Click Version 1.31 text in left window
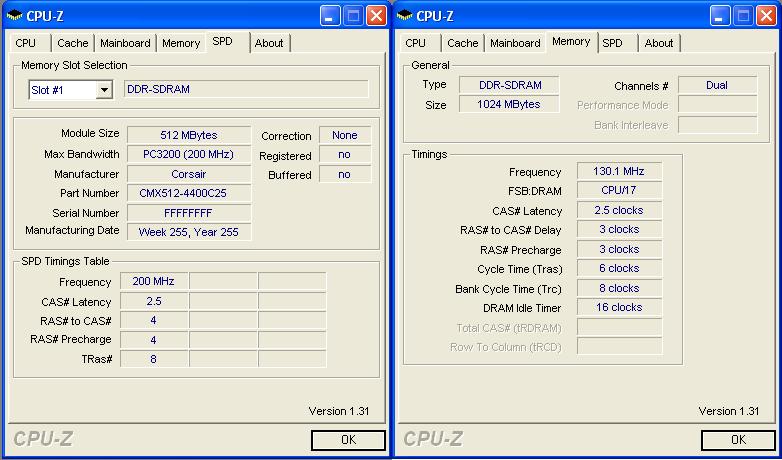Viewport: 782px width, 460px height. click(339, 411)
